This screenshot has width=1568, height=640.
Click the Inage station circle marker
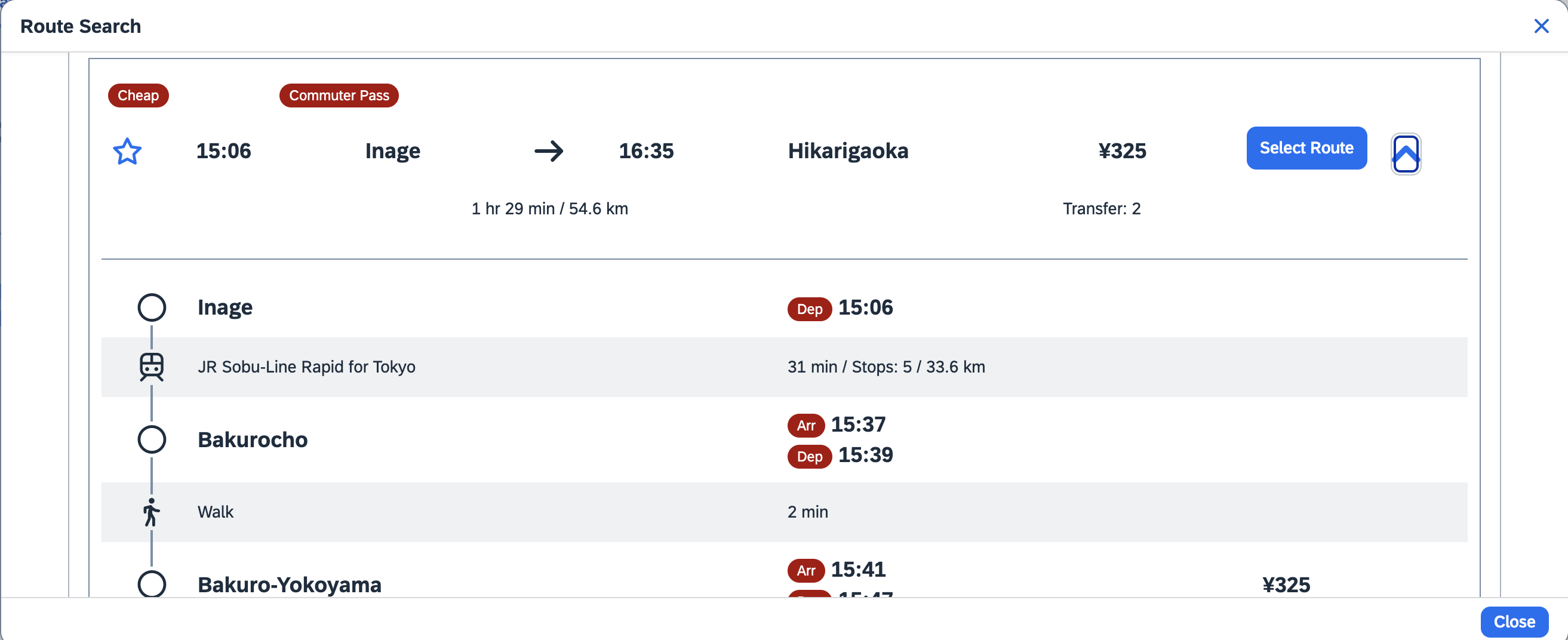coord(152,307)
